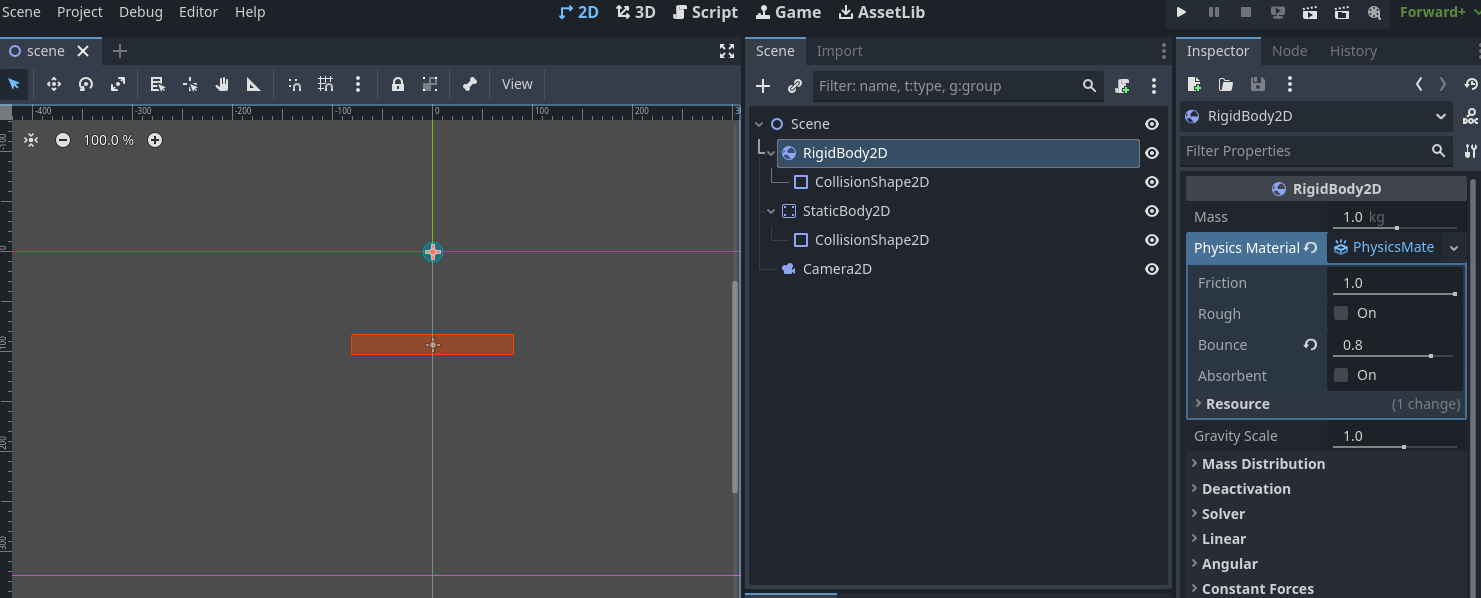Choose the Pan mode hand tool
1481x598 pixels.
click(x=222, y=85)
